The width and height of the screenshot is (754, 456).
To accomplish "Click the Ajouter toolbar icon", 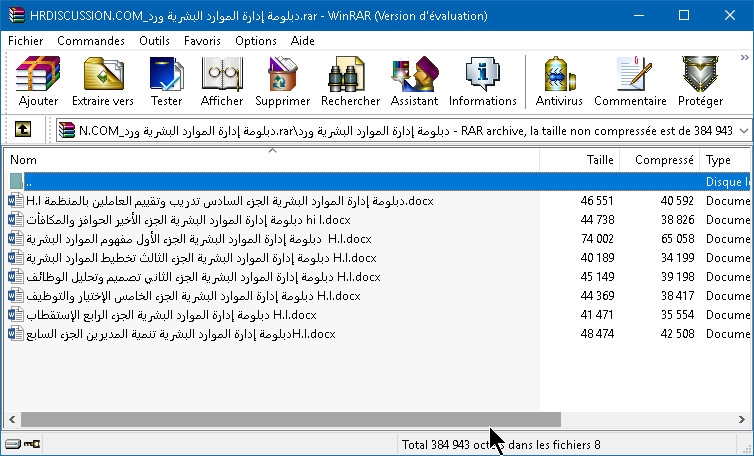I will 38,81.
